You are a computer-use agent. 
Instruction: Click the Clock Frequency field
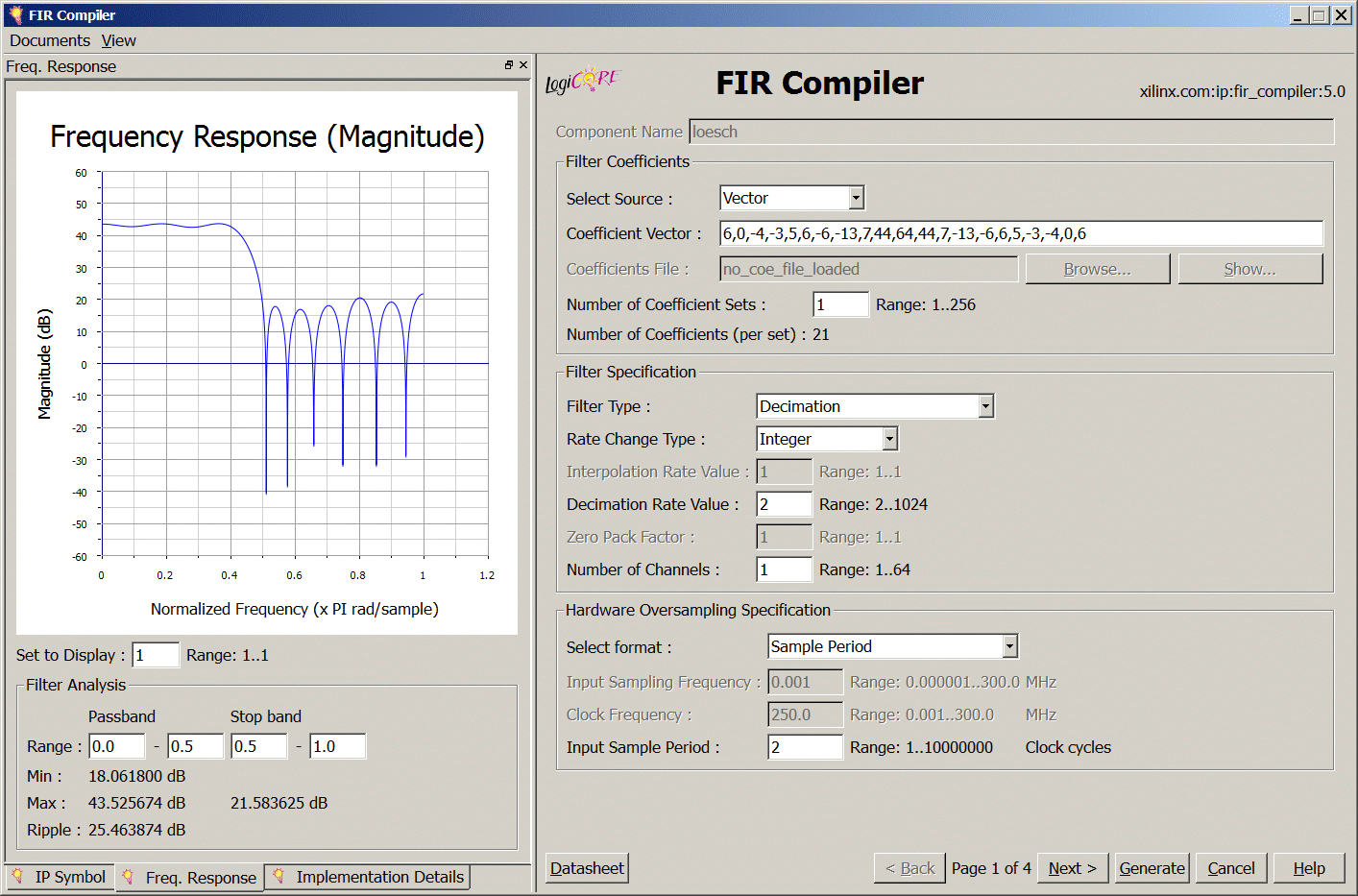(x=805, y=714)
